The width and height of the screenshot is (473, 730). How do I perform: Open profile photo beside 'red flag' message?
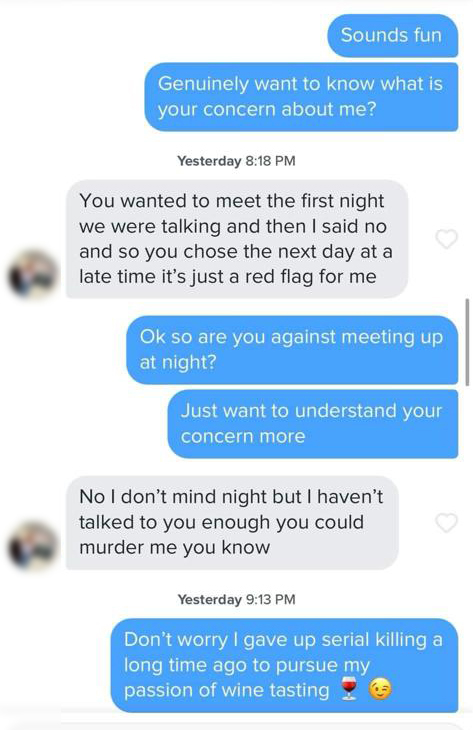tap(33, 274)
